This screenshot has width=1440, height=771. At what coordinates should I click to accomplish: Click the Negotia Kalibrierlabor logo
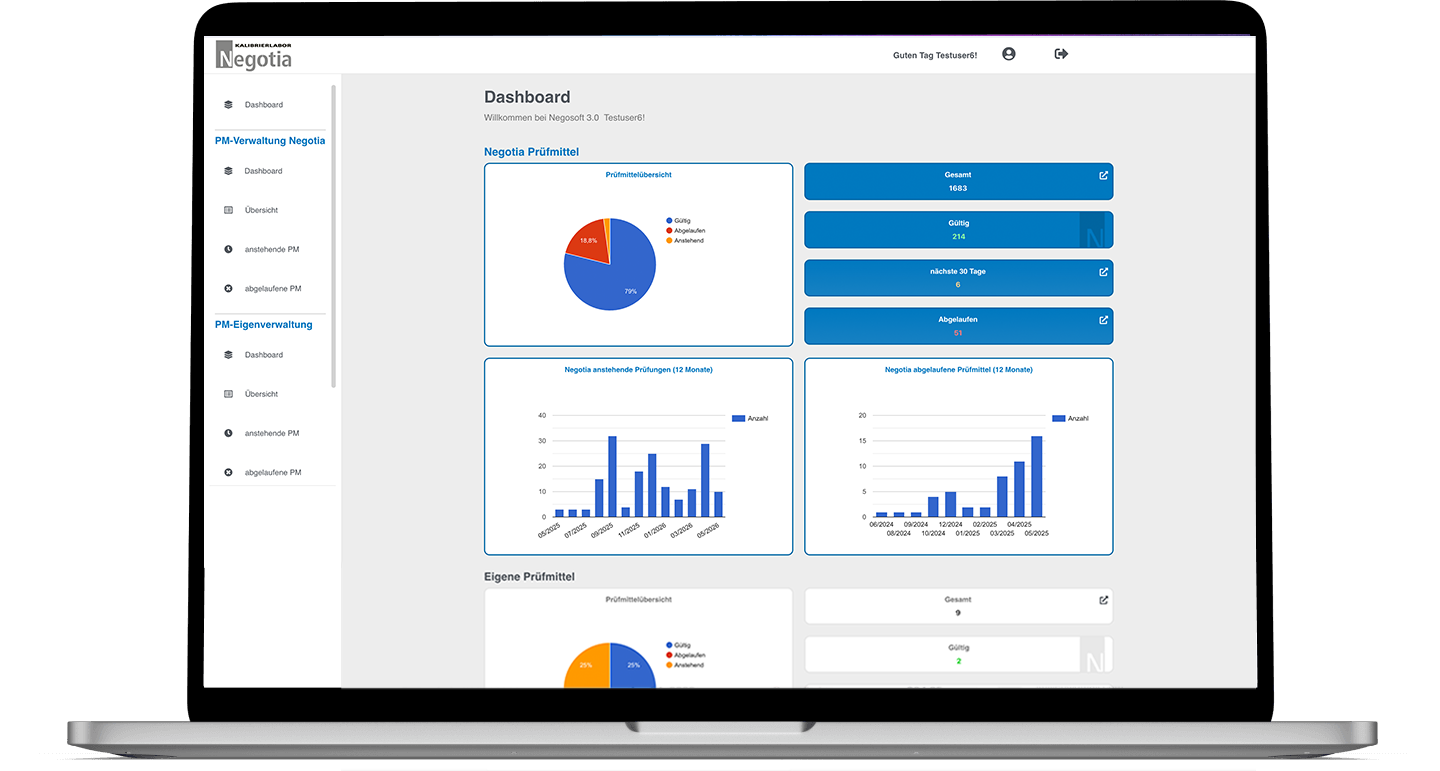tap(253, 55)
